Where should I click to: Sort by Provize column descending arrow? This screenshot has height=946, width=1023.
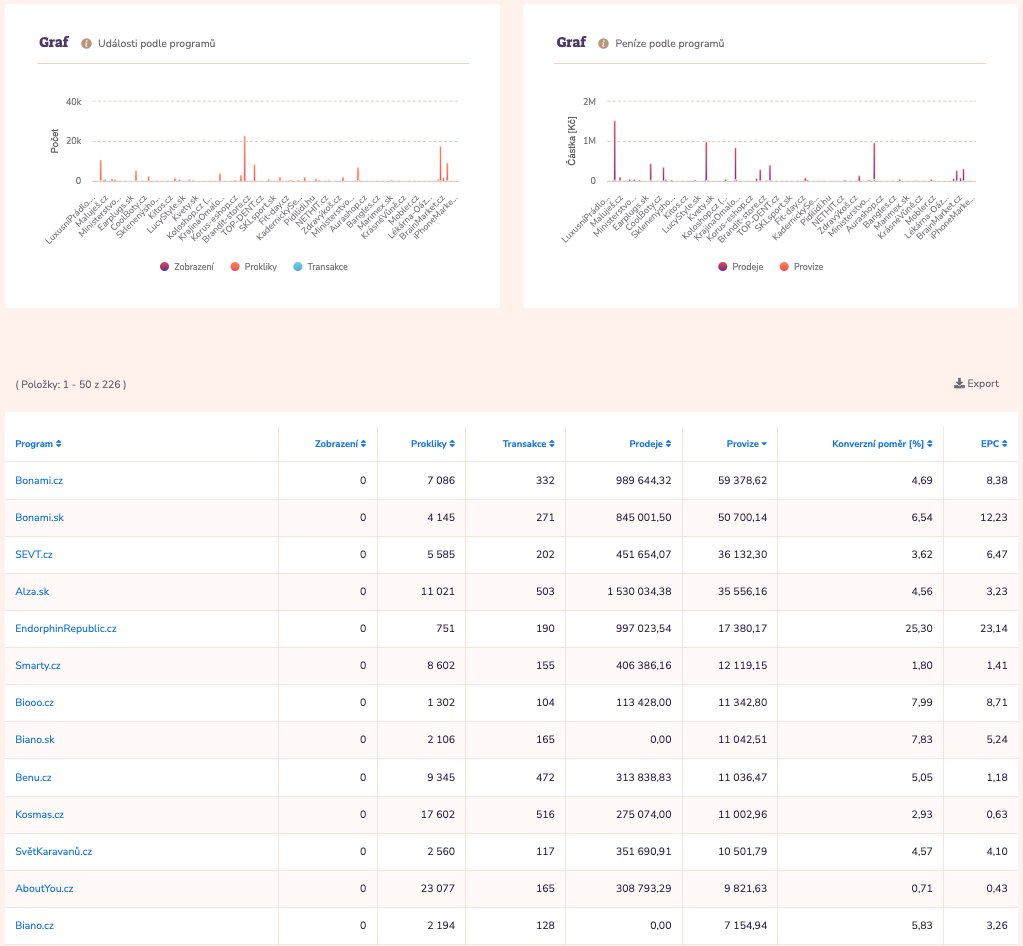(x=764, y=444)
